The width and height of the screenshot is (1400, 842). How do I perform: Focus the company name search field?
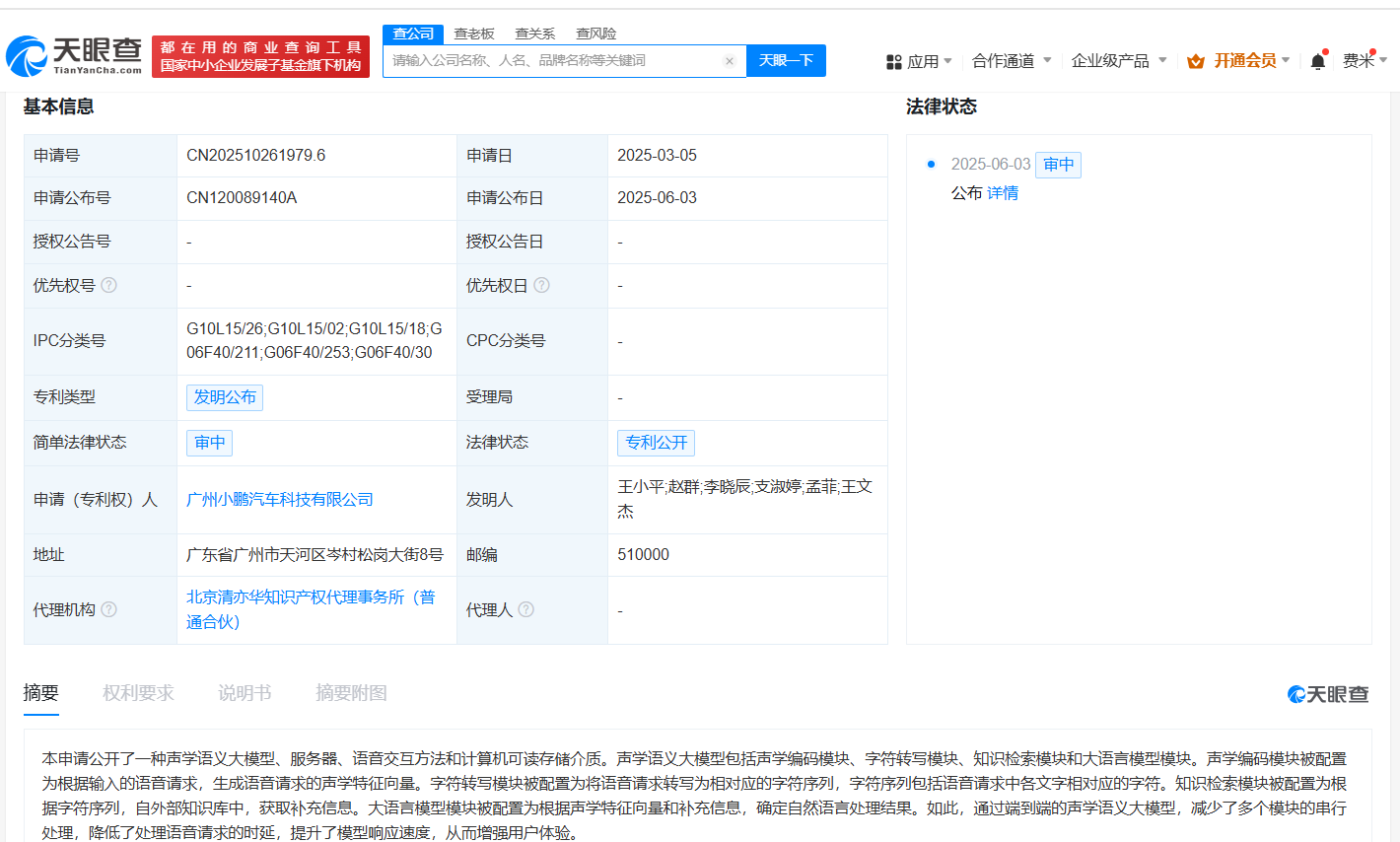coord(552,61)
